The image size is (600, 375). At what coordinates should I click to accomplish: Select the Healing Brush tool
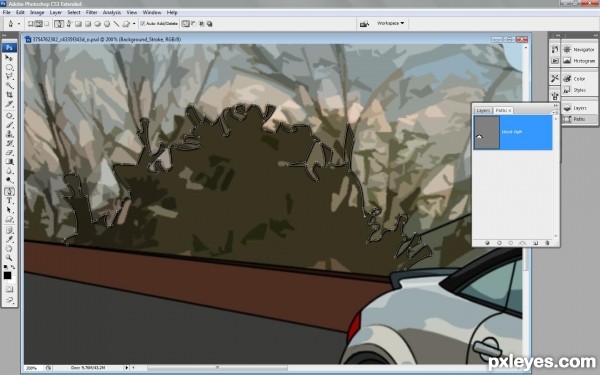[9, 116]
